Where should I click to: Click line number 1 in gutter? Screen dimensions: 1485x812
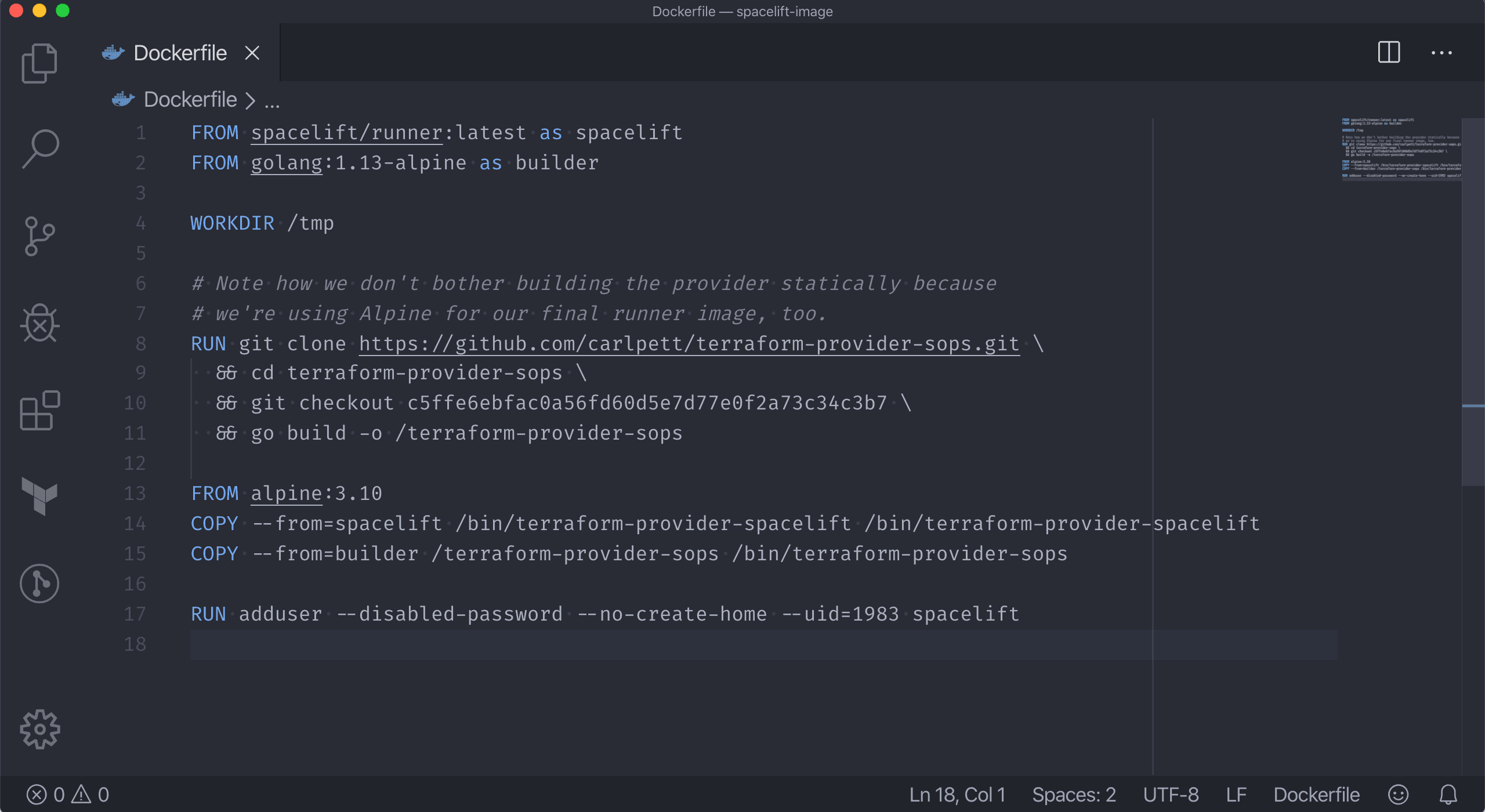pos(140,133)
